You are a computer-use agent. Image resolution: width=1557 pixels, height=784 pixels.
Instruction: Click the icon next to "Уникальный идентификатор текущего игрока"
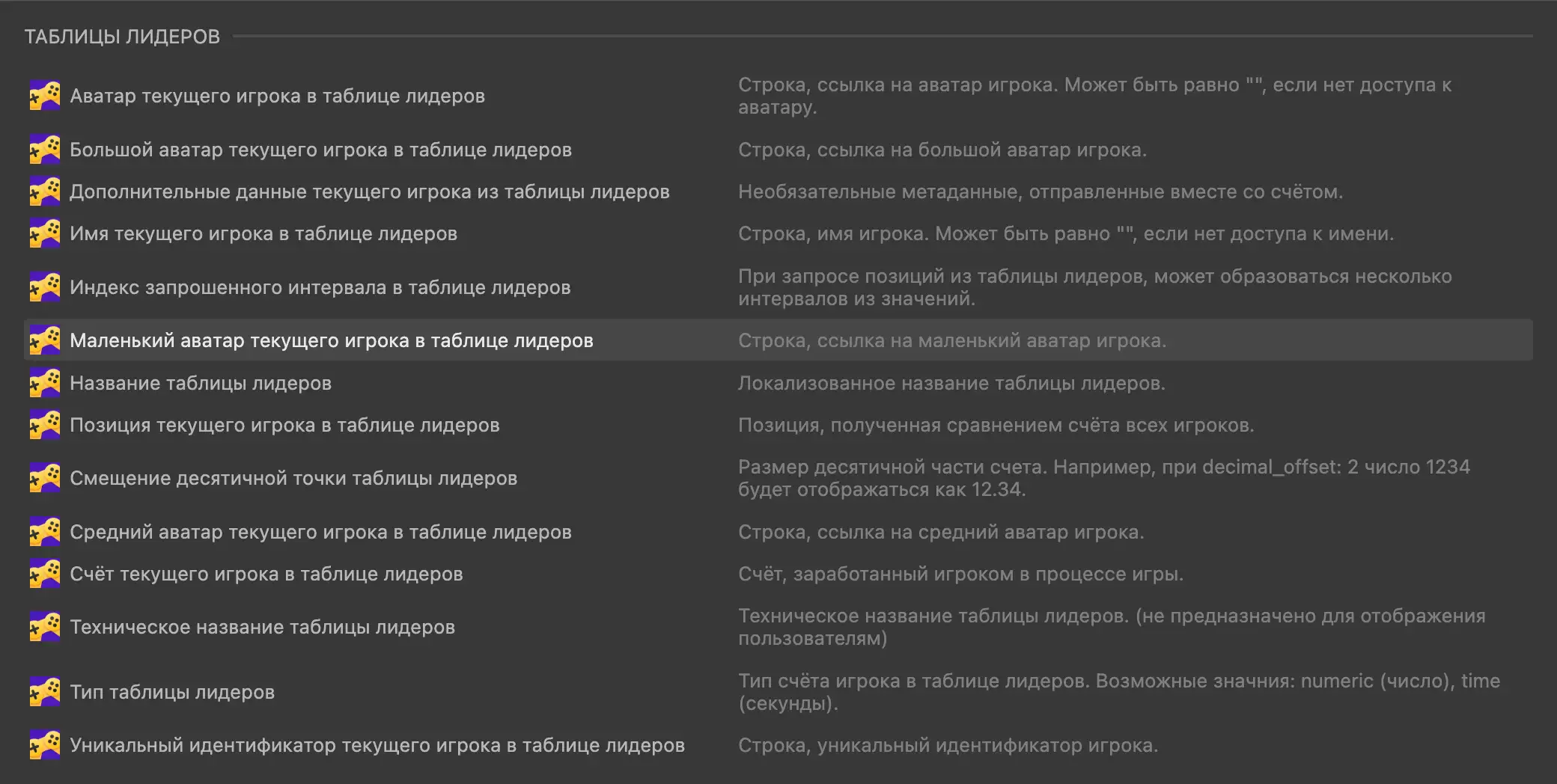point(45,745)
